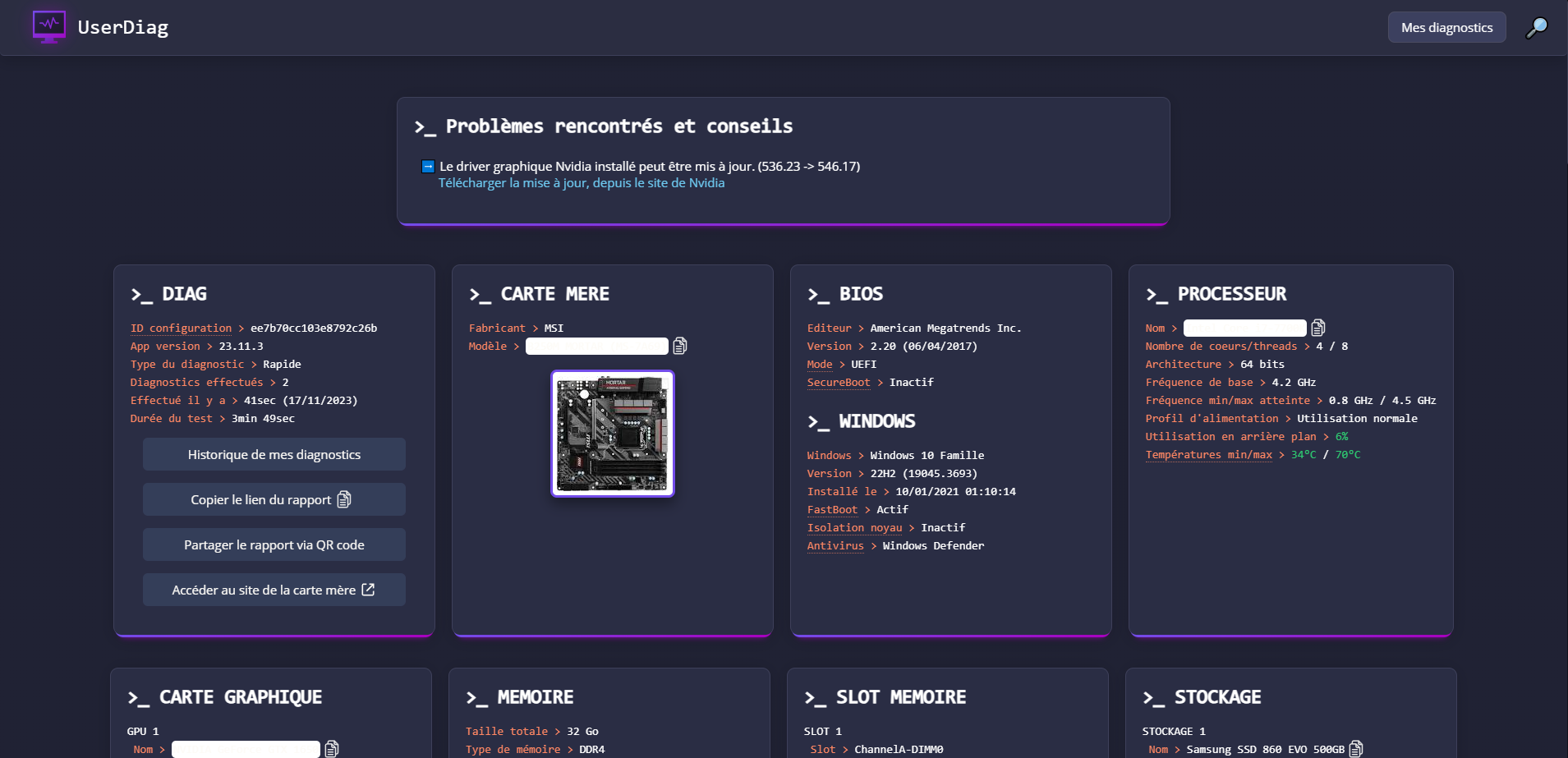
Task: Copy the motherboard model name
Action: (680, 346)
